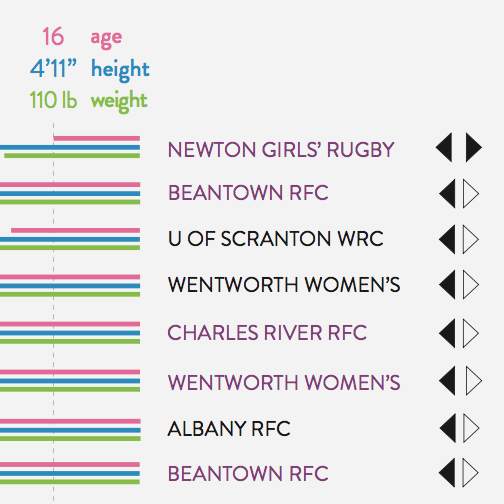
Task: Click right arrow beside purple Wentworth Women's
Action: pos(474,381)
